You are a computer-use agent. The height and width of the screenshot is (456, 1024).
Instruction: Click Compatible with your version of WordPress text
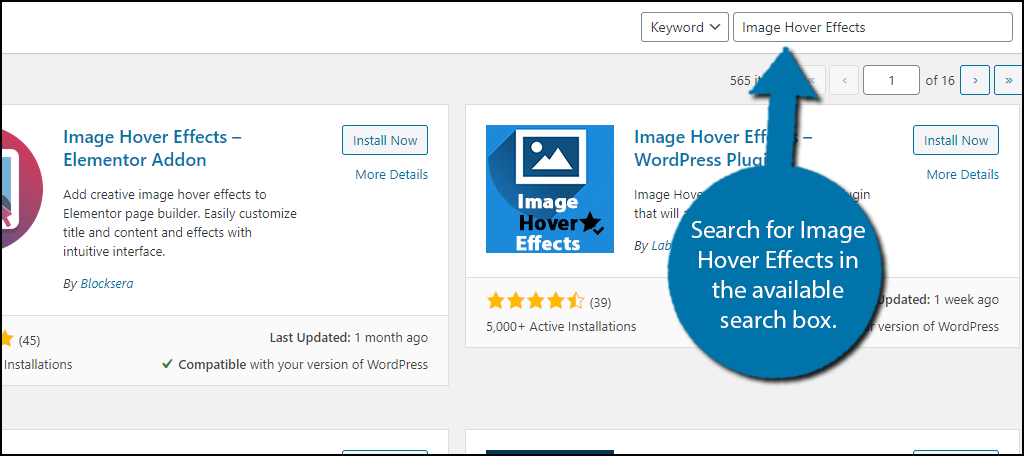(295, 365)
